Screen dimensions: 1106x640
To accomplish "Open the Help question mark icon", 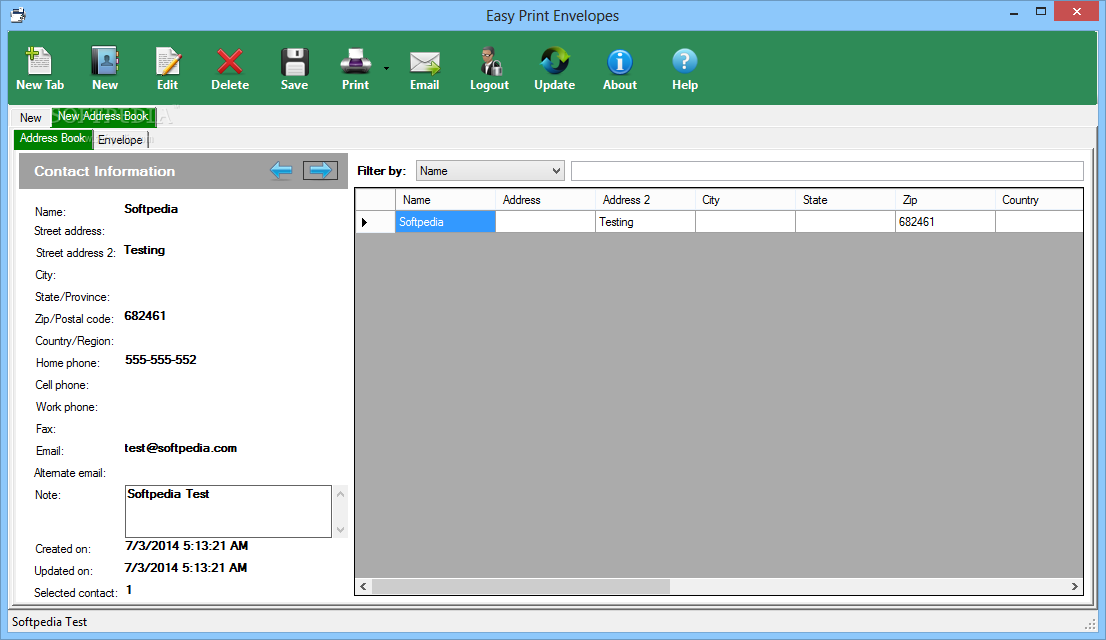I will click(684, 61).
